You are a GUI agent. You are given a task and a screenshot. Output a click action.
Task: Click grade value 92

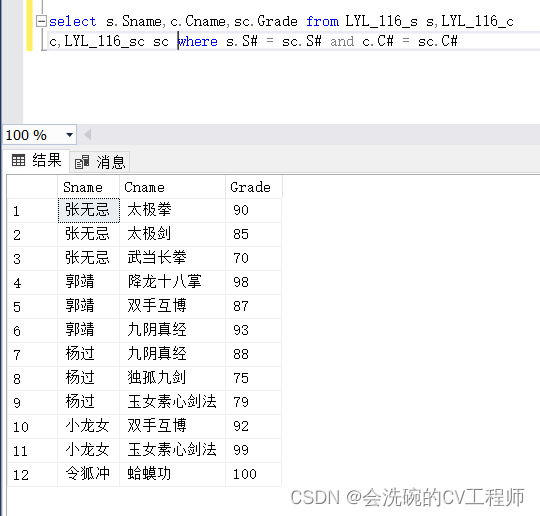(254, 426)
